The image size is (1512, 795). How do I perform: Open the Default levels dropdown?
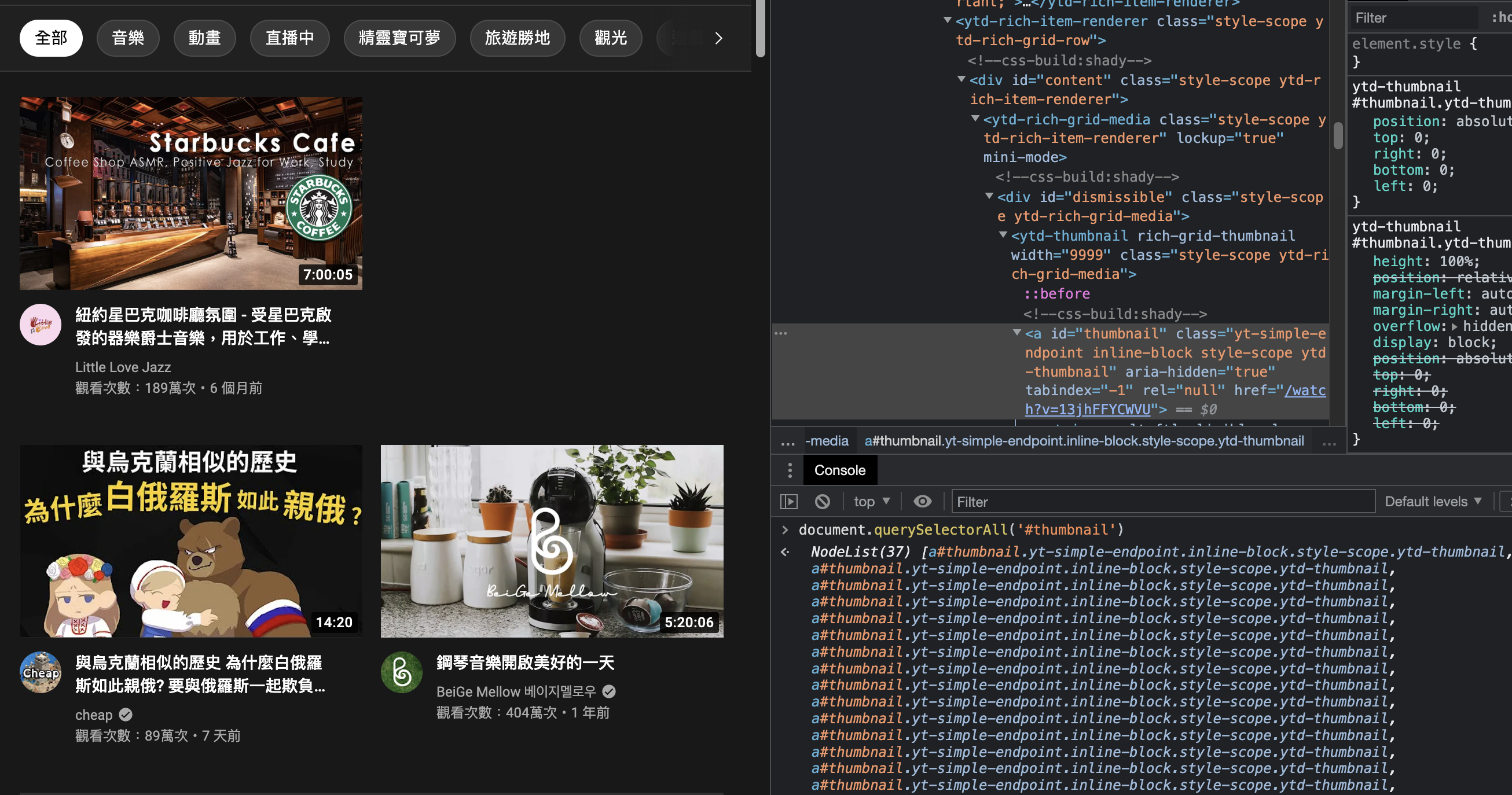1432,501
